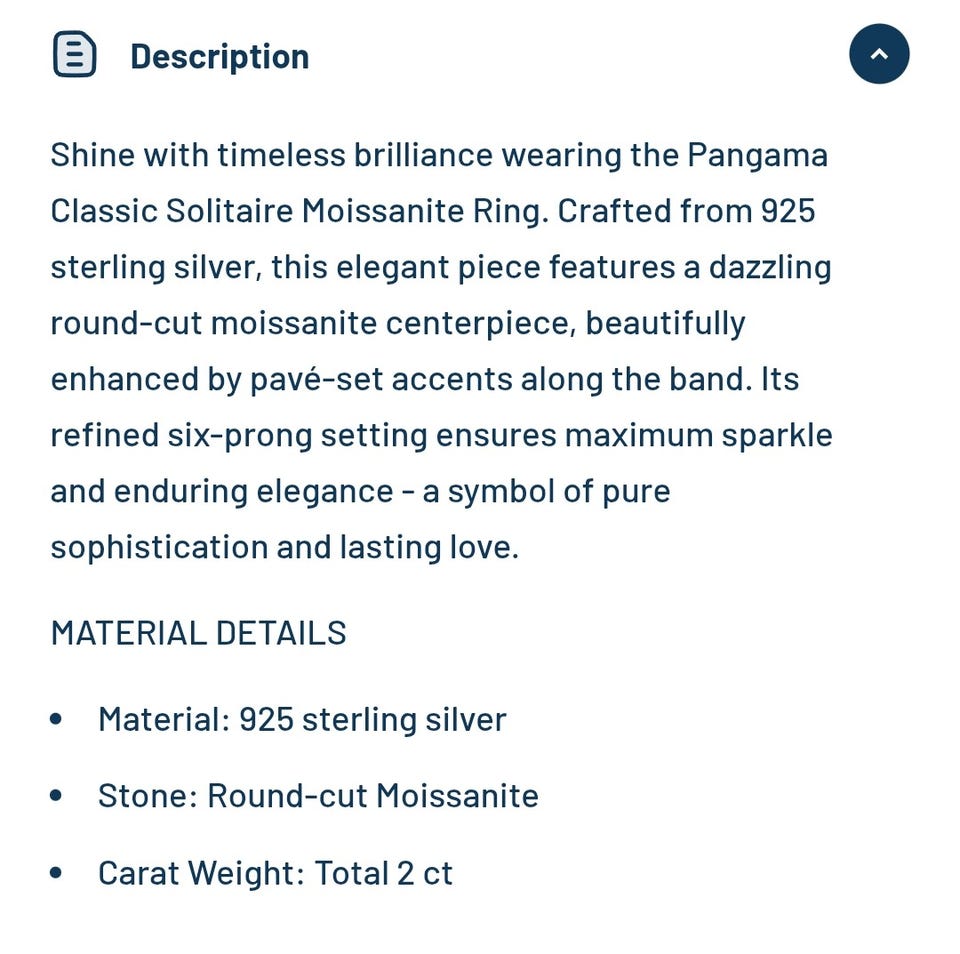
Task: Click the word six-prong in the description
Action: tap(240, 435)
